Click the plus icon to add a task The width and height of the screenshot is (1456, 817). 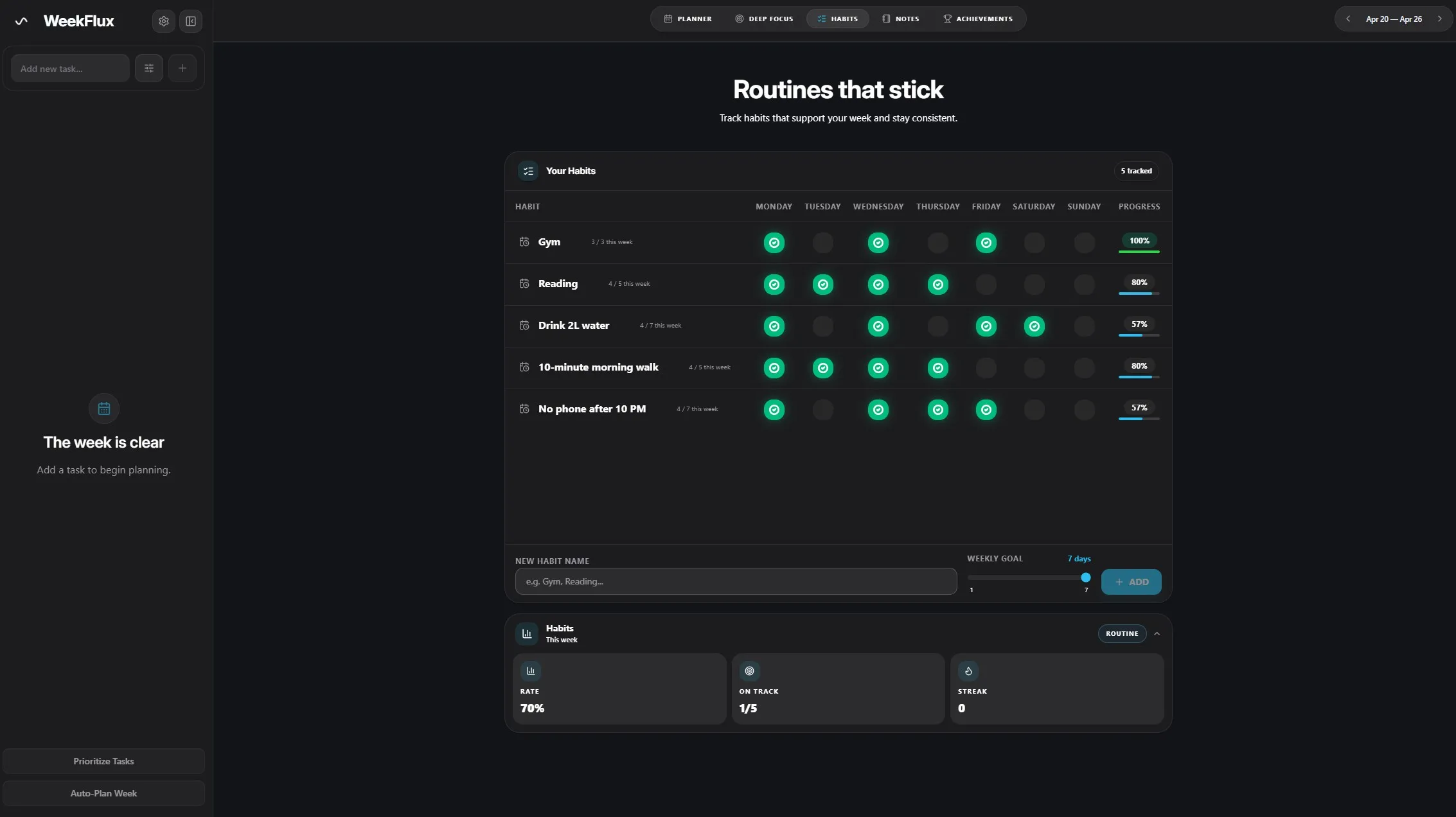coord(182,67)
